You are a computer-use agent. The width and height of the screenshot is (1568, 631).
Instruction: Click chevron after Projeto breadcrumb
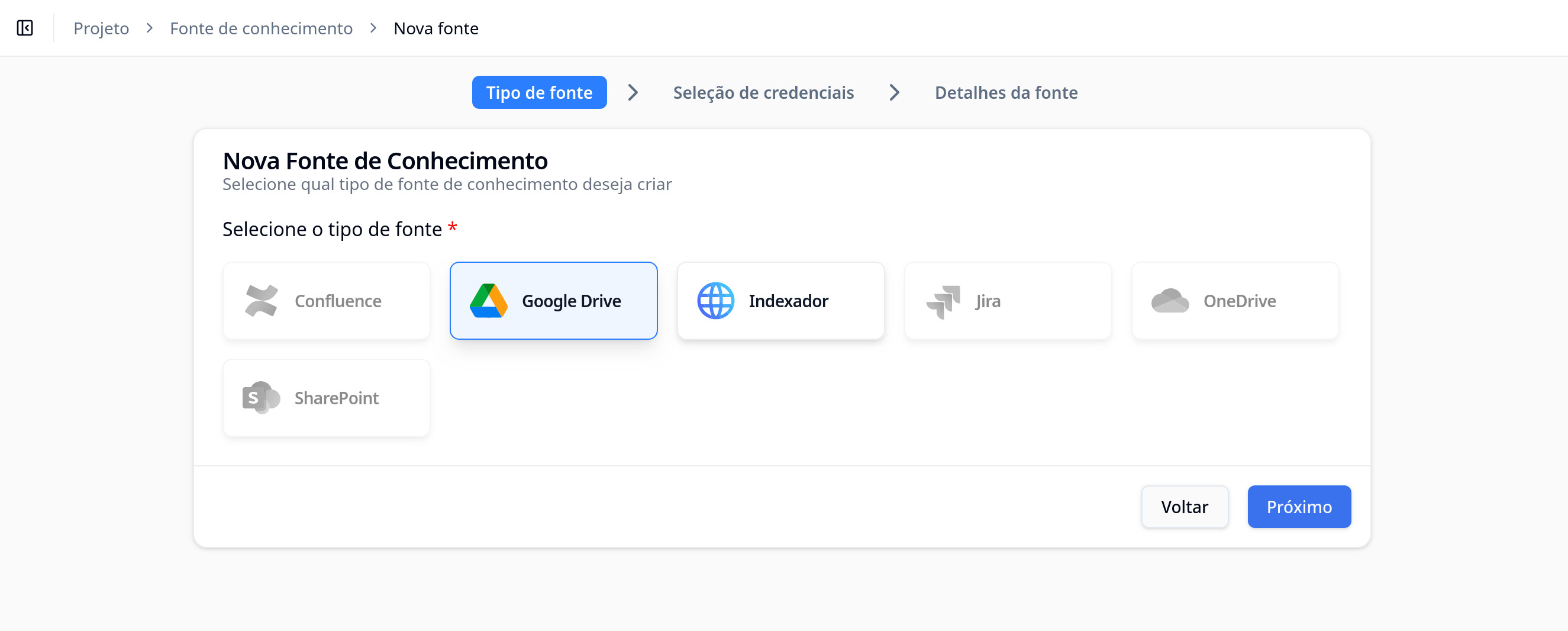[x=150, y=28]
